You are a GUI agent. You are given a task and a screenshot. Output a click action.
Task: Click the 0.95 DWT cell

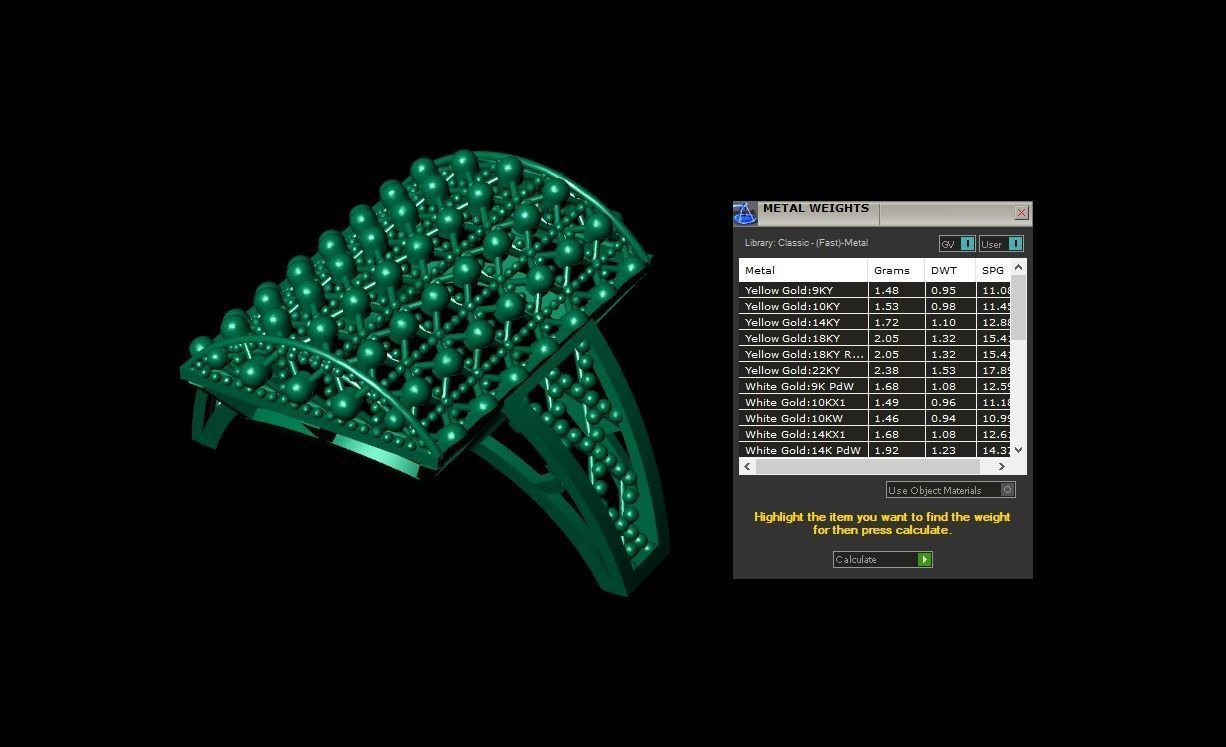(x=950, y=290)
